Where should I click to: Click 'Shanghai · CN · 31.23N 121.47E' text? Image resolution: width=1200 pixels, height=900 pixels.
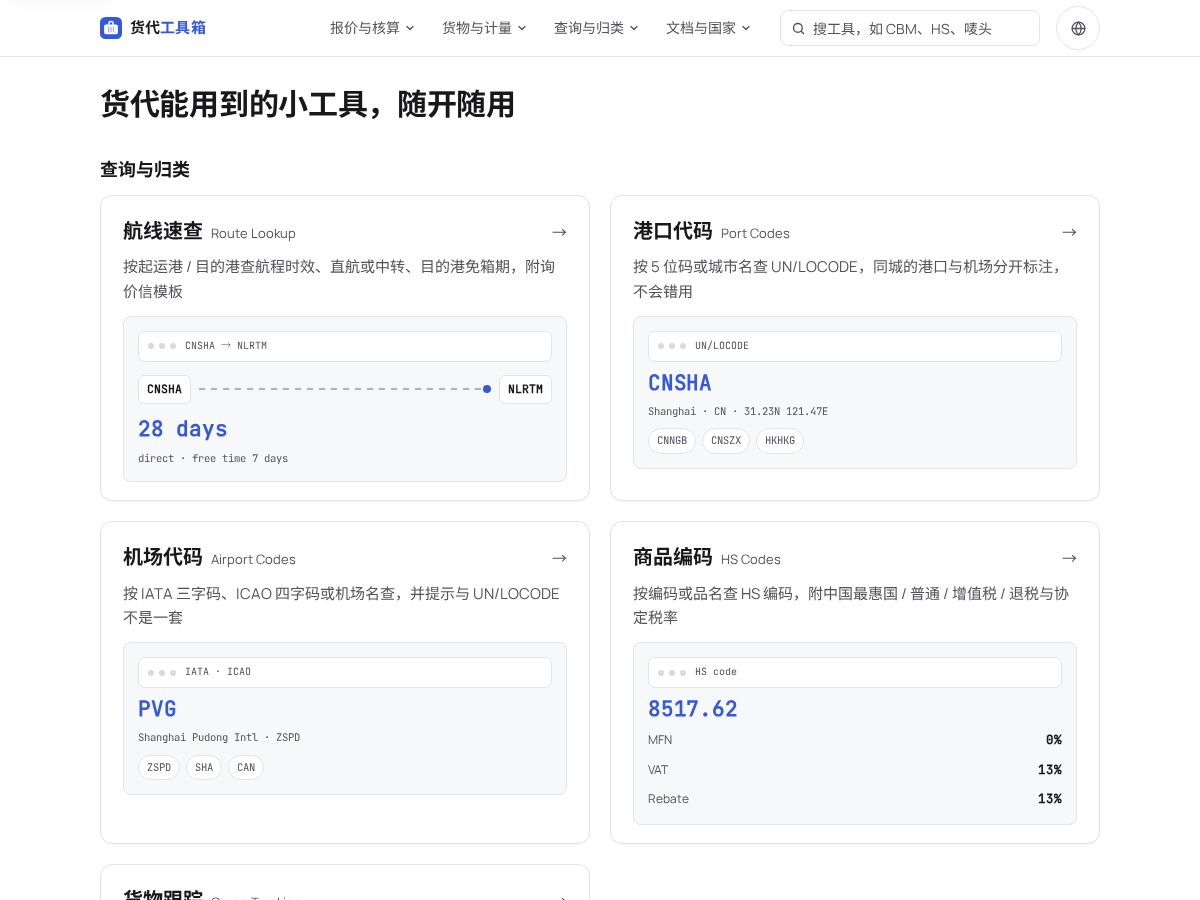click(x=738, y=411)
